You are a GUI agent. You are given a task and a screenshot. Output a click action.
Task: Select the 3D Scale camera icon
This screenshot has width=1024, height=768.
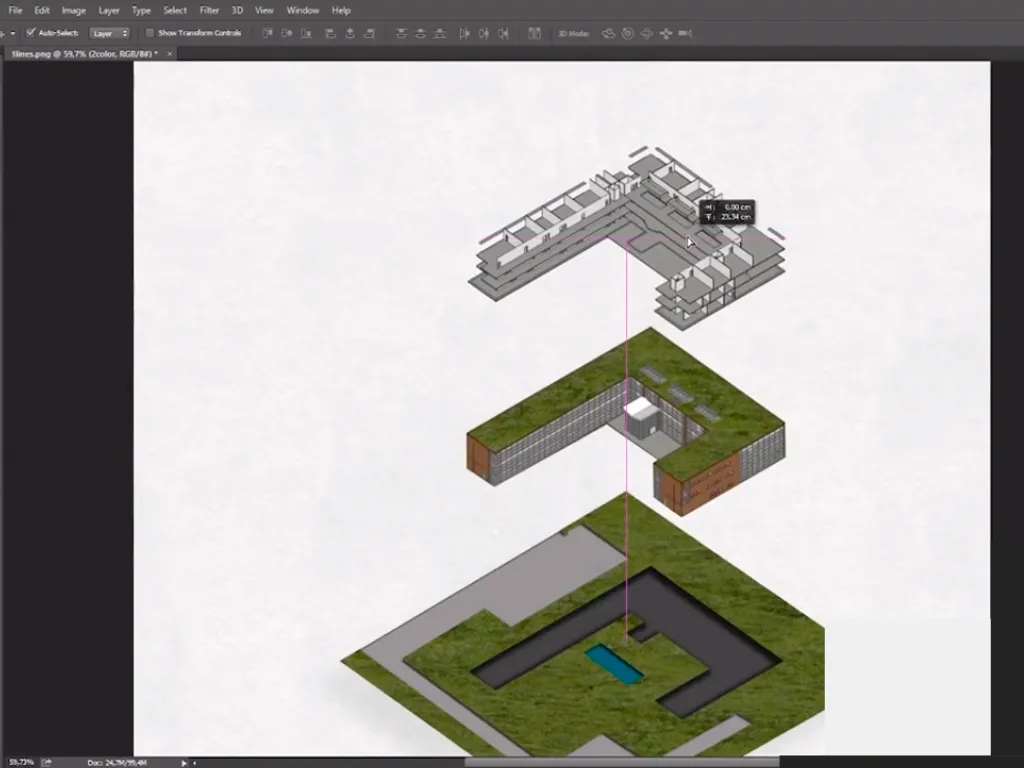(685, 33)
